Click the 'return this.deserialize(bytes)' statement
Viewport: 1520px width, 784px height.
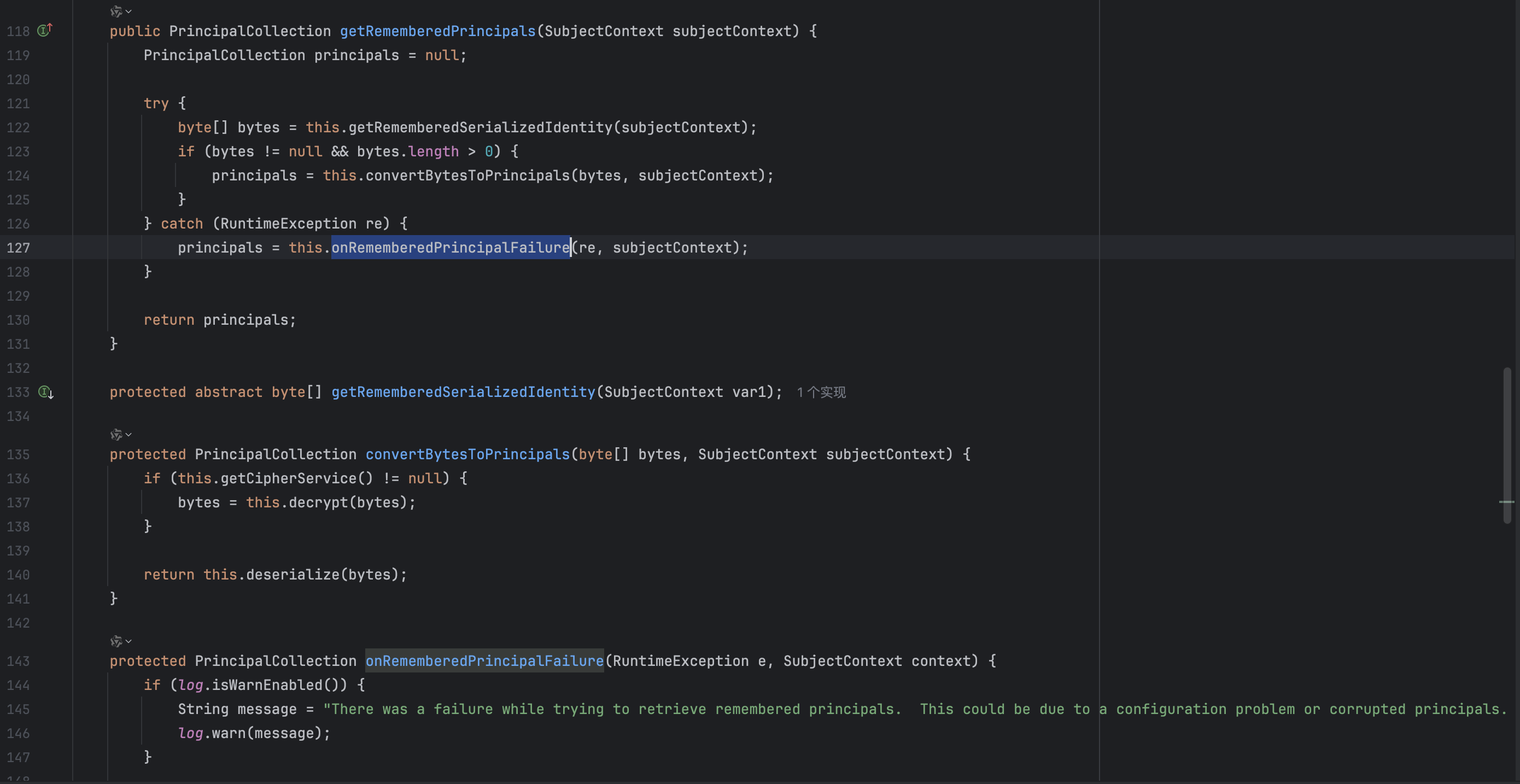pos(275,575)
